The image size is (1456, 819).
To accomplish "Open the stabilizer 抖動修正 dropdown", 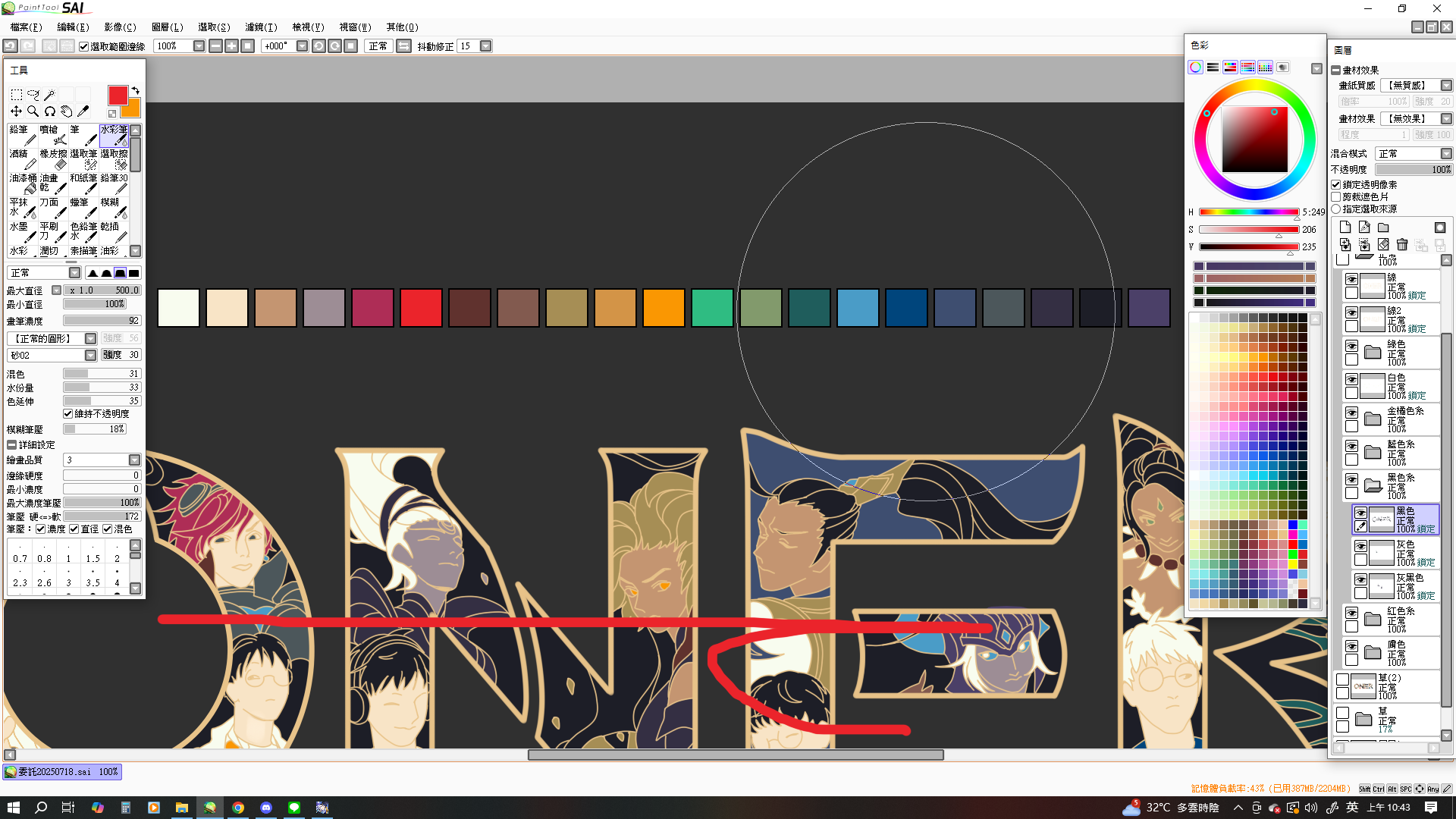I will [486, 46].
